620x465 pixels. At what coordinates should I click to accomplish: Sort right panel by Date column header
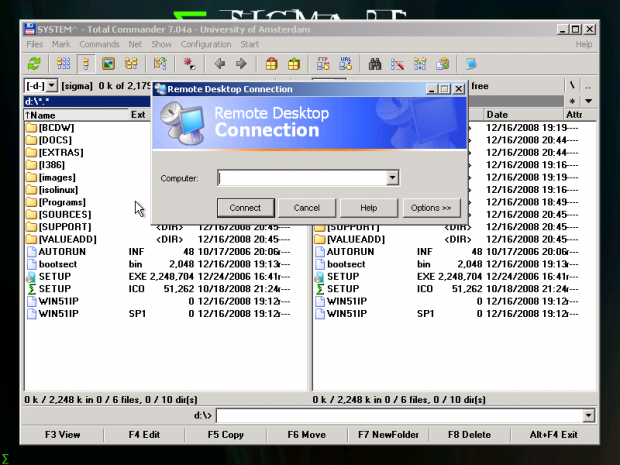[x=523, y=115]
